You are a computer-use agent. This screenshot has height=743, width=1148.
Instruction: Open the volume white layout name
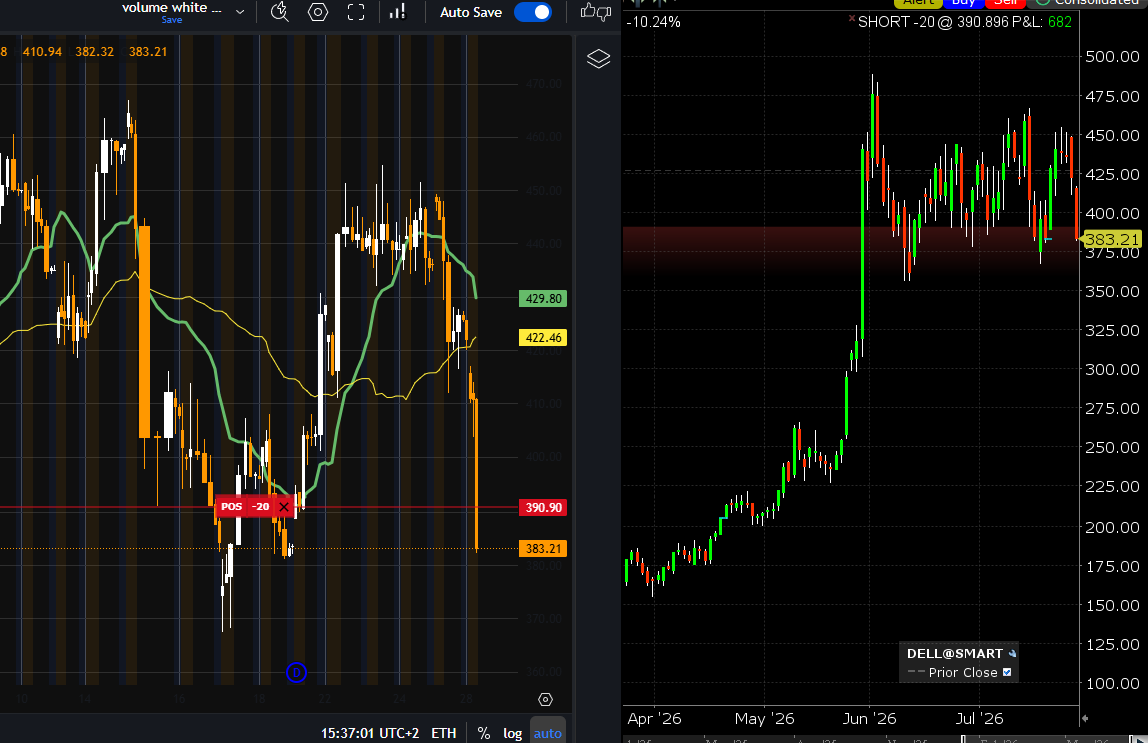[171, 8]
